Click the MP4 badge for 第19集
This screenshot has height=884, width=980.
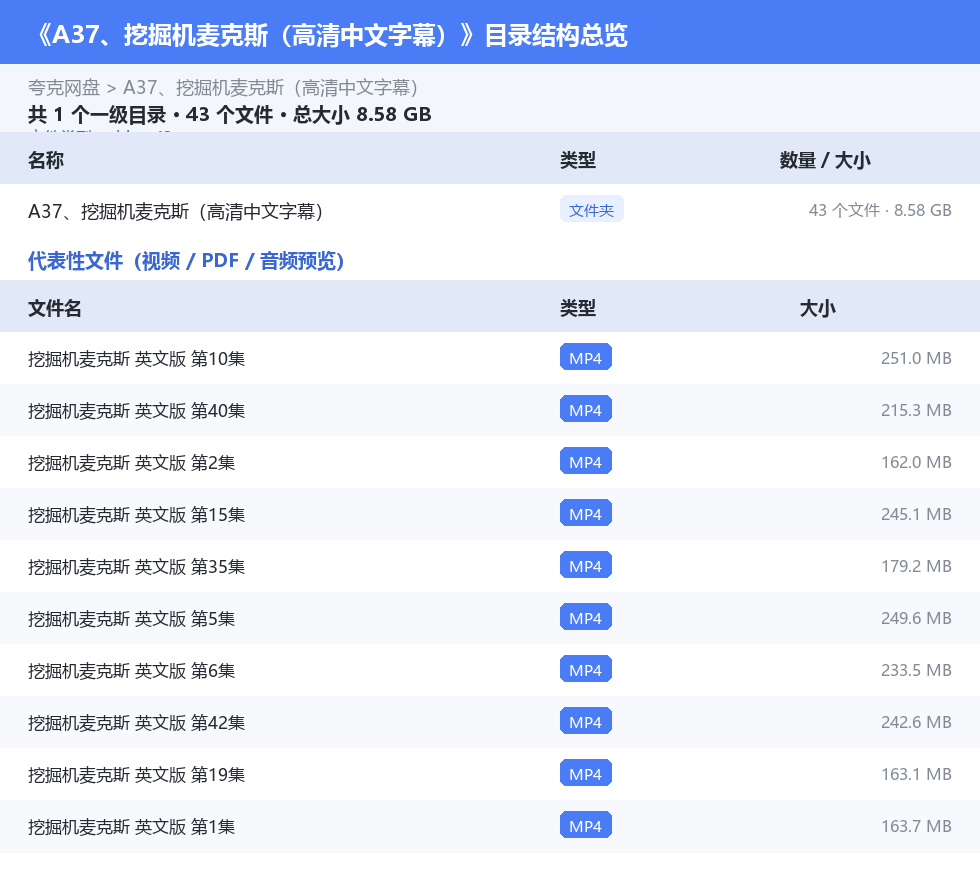[586, 773]
